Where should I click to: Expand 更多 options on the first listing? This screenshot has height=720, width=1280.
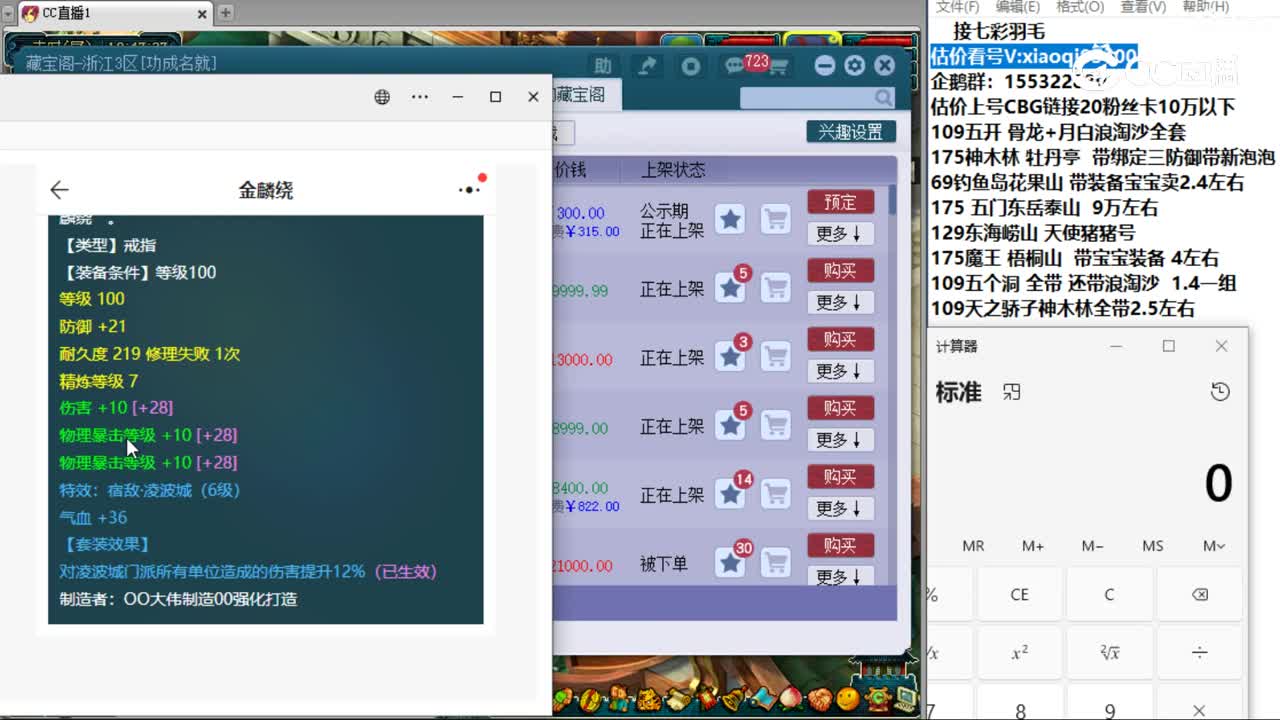(x=839, y=234)
